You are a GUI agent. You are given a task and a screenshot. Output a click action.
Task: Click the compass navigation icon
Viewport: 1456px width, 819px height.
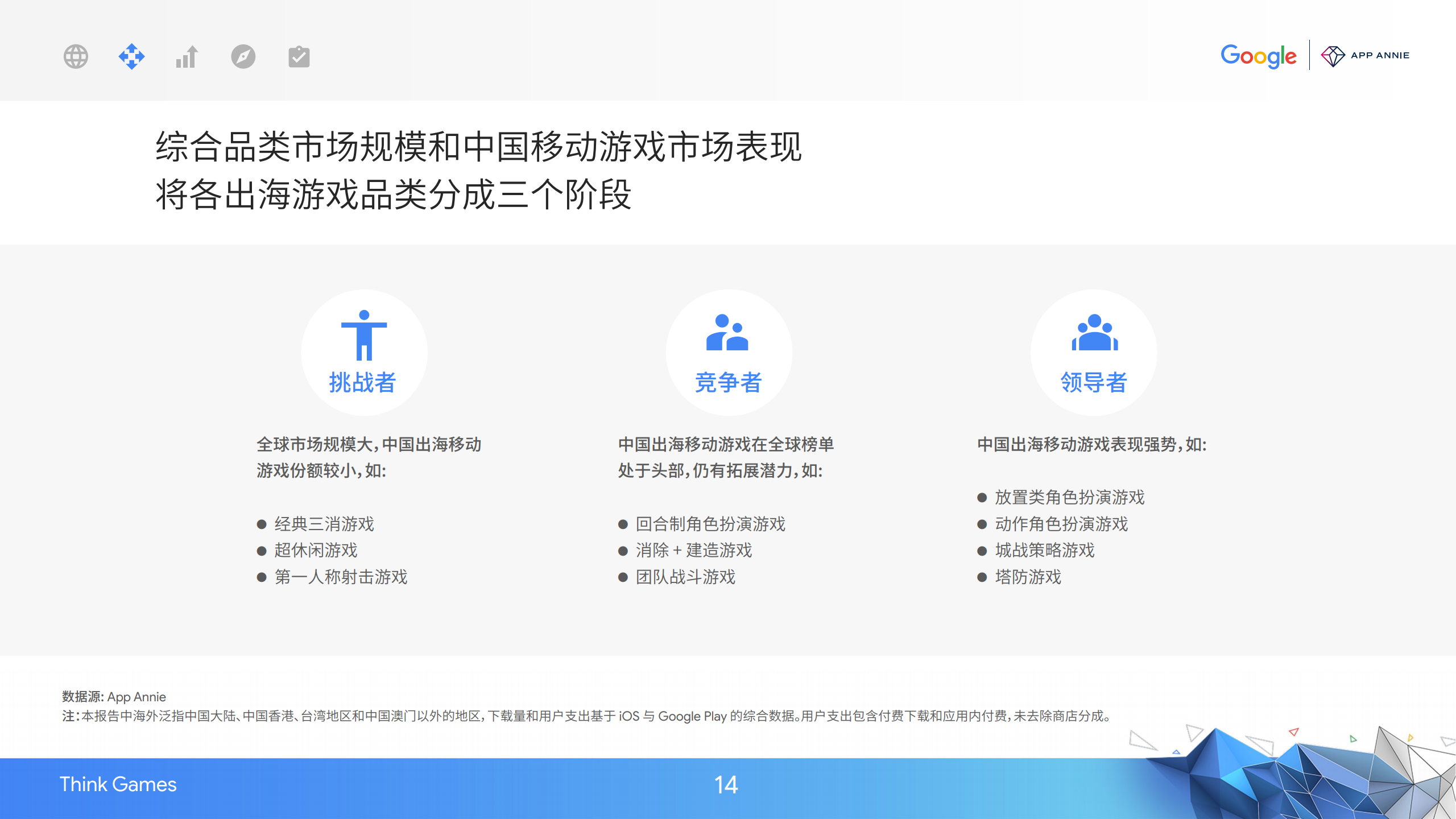pyautogui.click(x=243, y=57)
